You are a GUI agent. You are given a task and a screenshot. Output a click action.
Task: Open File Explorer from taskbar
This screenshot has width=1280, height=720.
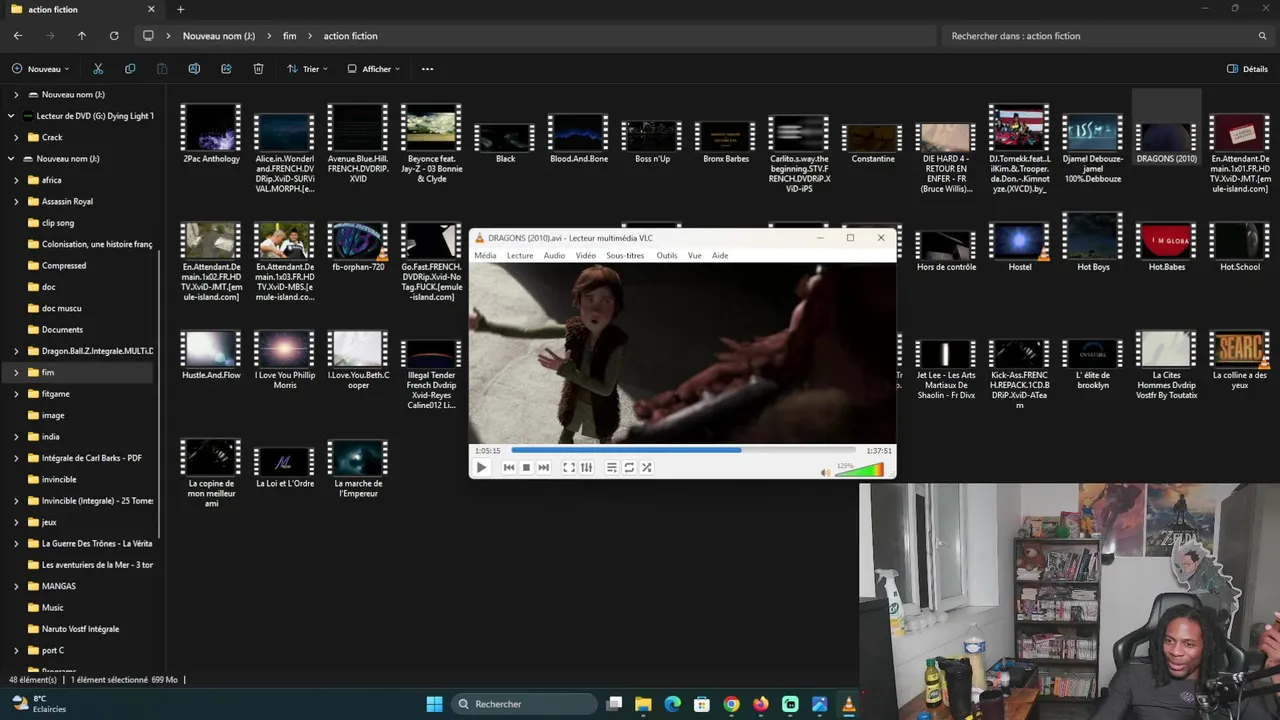(643, 704)
